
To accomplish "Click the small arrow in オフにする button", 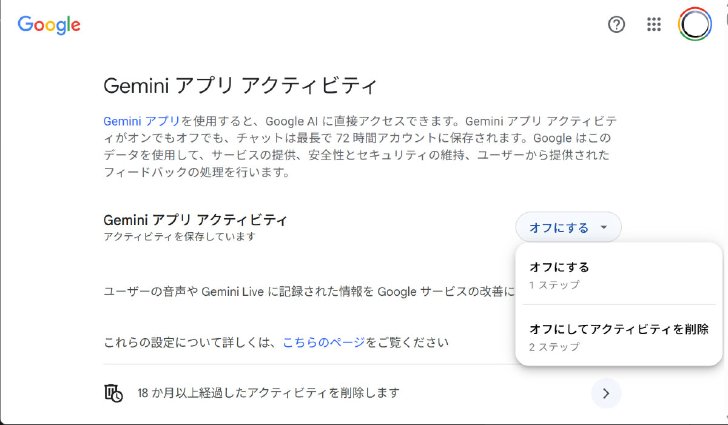I will point(604,227).
